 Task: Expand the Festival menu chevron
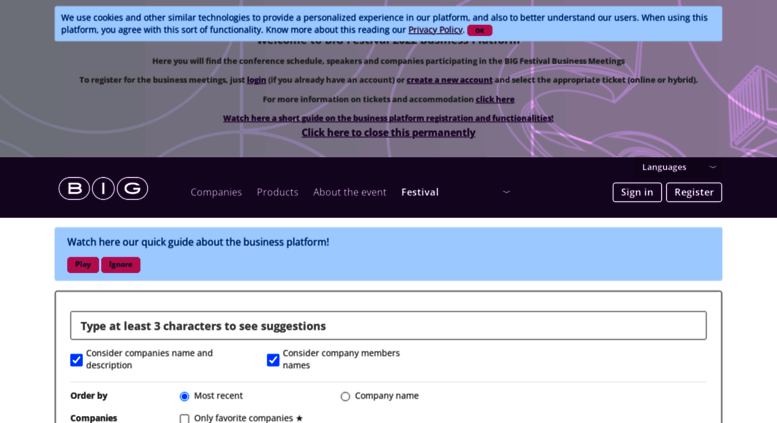(506, 192)
